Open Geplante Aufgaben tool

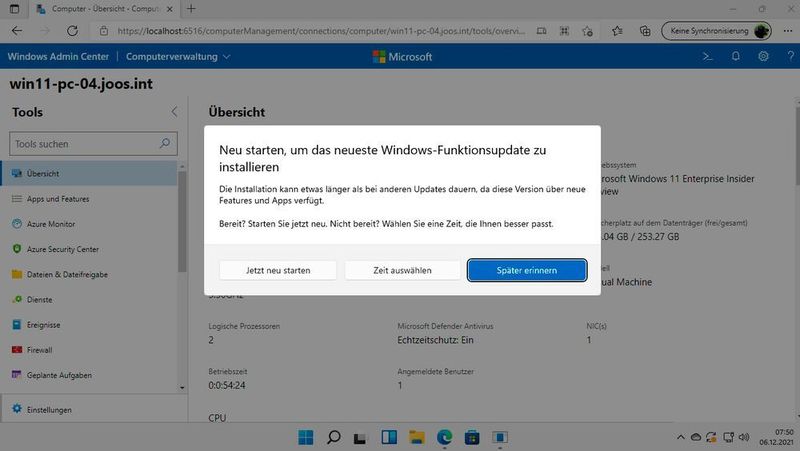tap(90, 375)
